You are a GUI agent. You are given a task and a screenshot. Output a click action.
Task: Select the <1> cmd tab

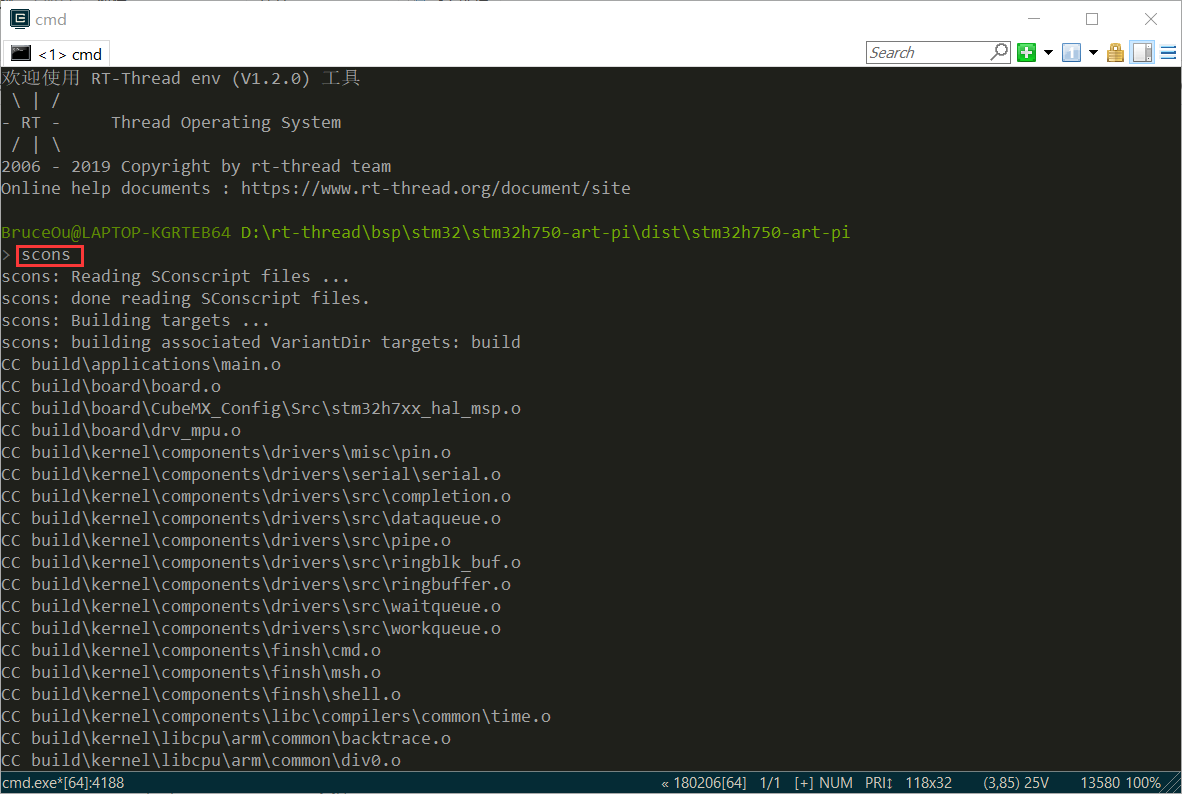pyautogui.click(x=57, y=54)
